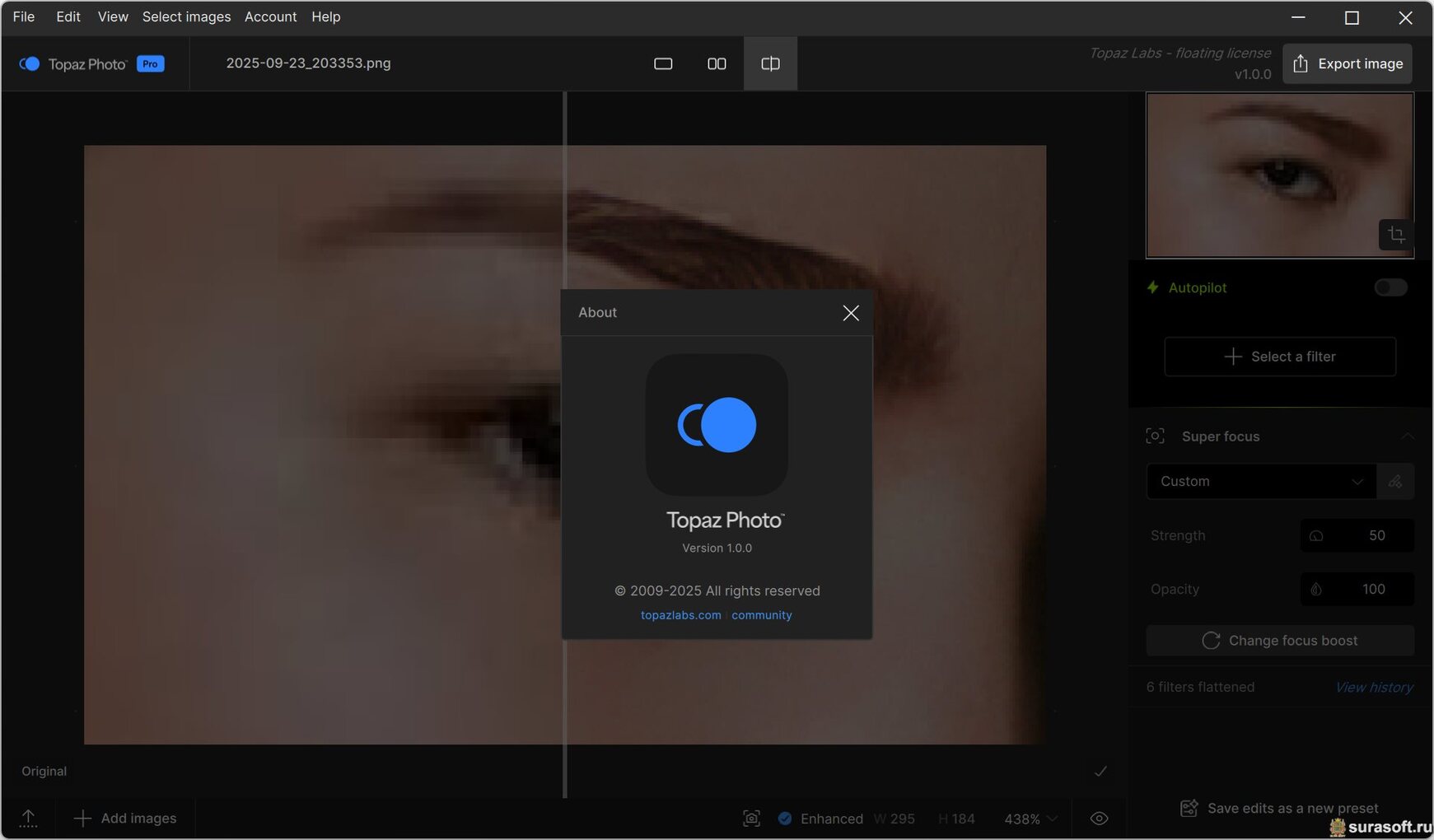Click the edit brush icon beside Custom
1434x840 pixels.
click(1394, 482)
